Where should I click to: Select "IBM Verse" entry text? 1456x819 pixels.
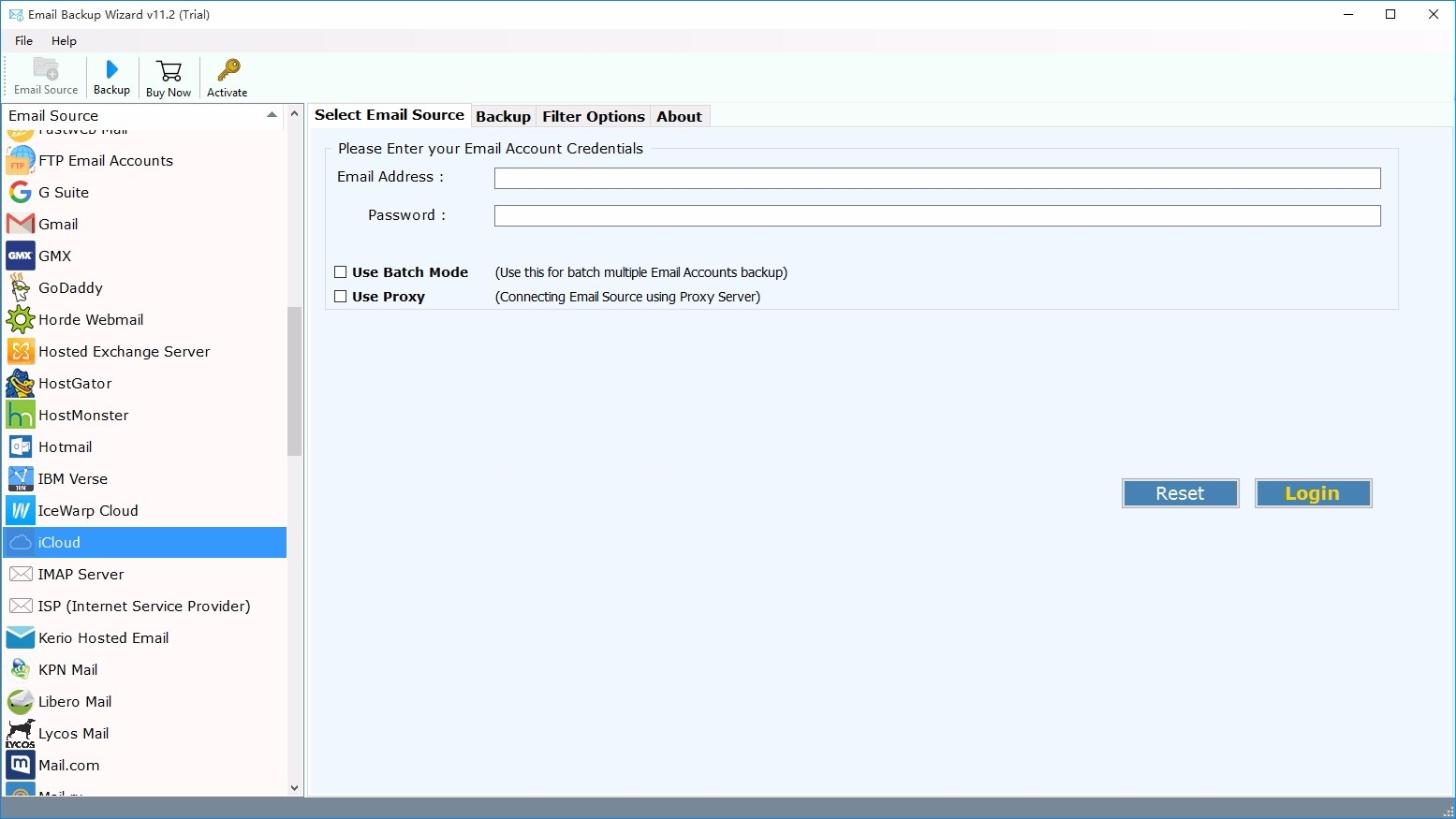(73, 479)
